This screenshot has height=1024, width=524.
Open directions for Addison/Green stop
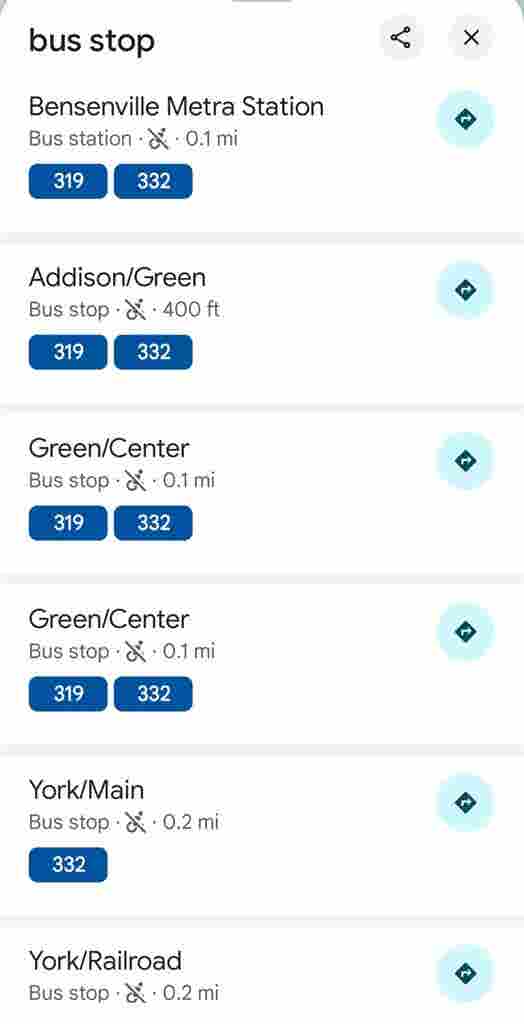tap(465, 290)
